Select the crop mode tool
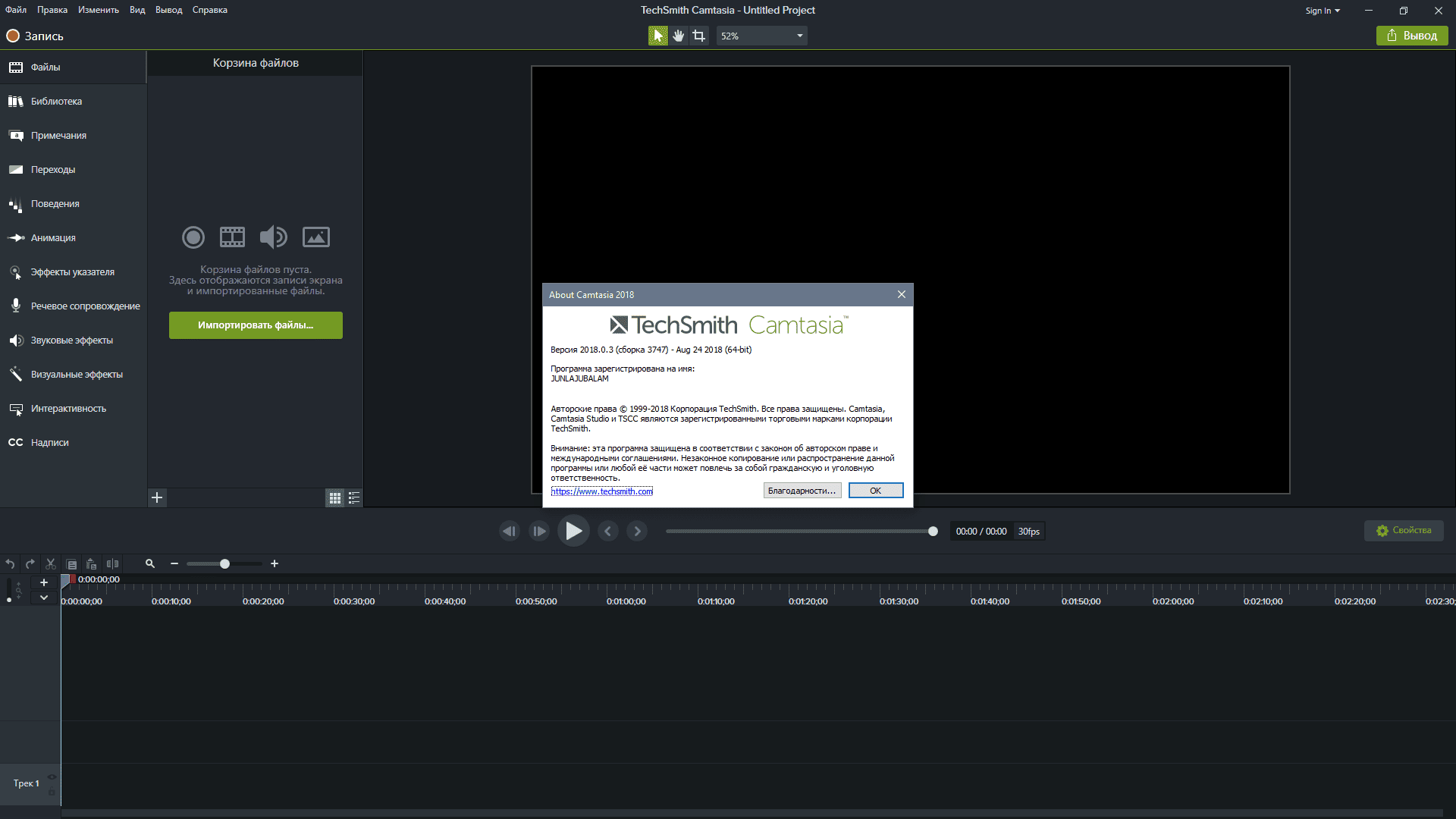The height and width of the screenshot is (819, 1456). pyautogui.click(x=698, y=36)
